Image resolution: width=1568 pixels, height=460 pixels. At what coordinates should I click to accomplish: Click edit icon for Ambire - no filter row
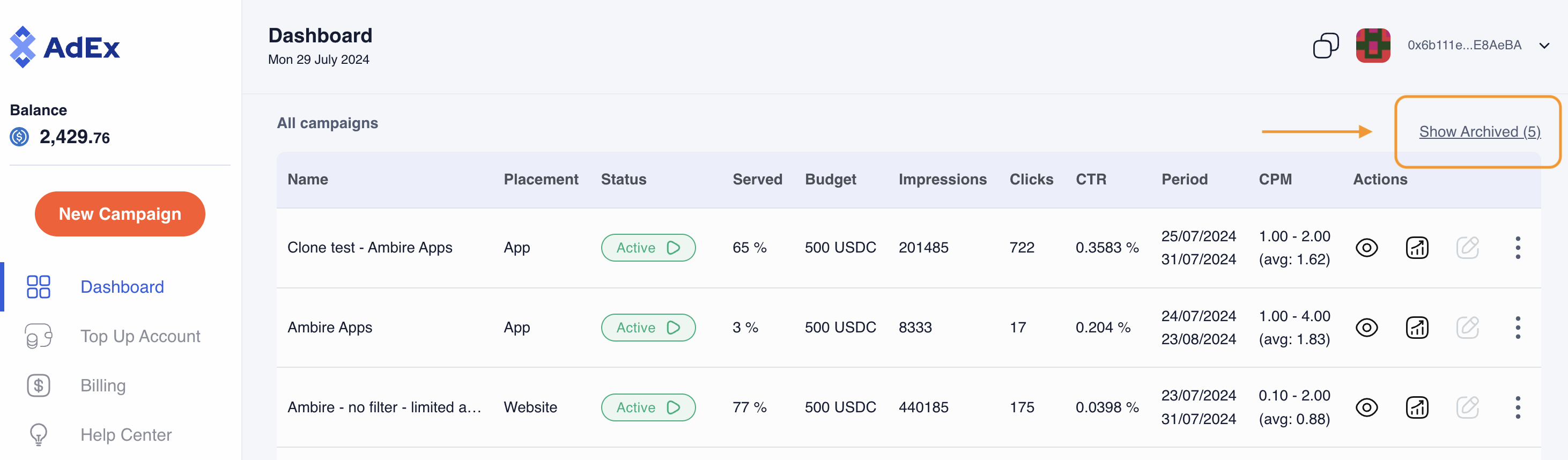tap(1468, 407)
